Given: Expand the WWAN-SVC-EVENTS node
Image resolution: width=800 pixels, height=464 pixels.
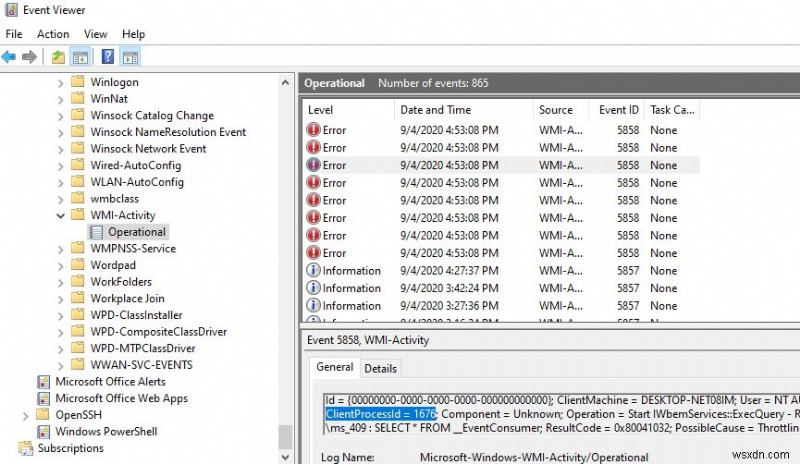Looking at the screenshot, I should point(61,365).
